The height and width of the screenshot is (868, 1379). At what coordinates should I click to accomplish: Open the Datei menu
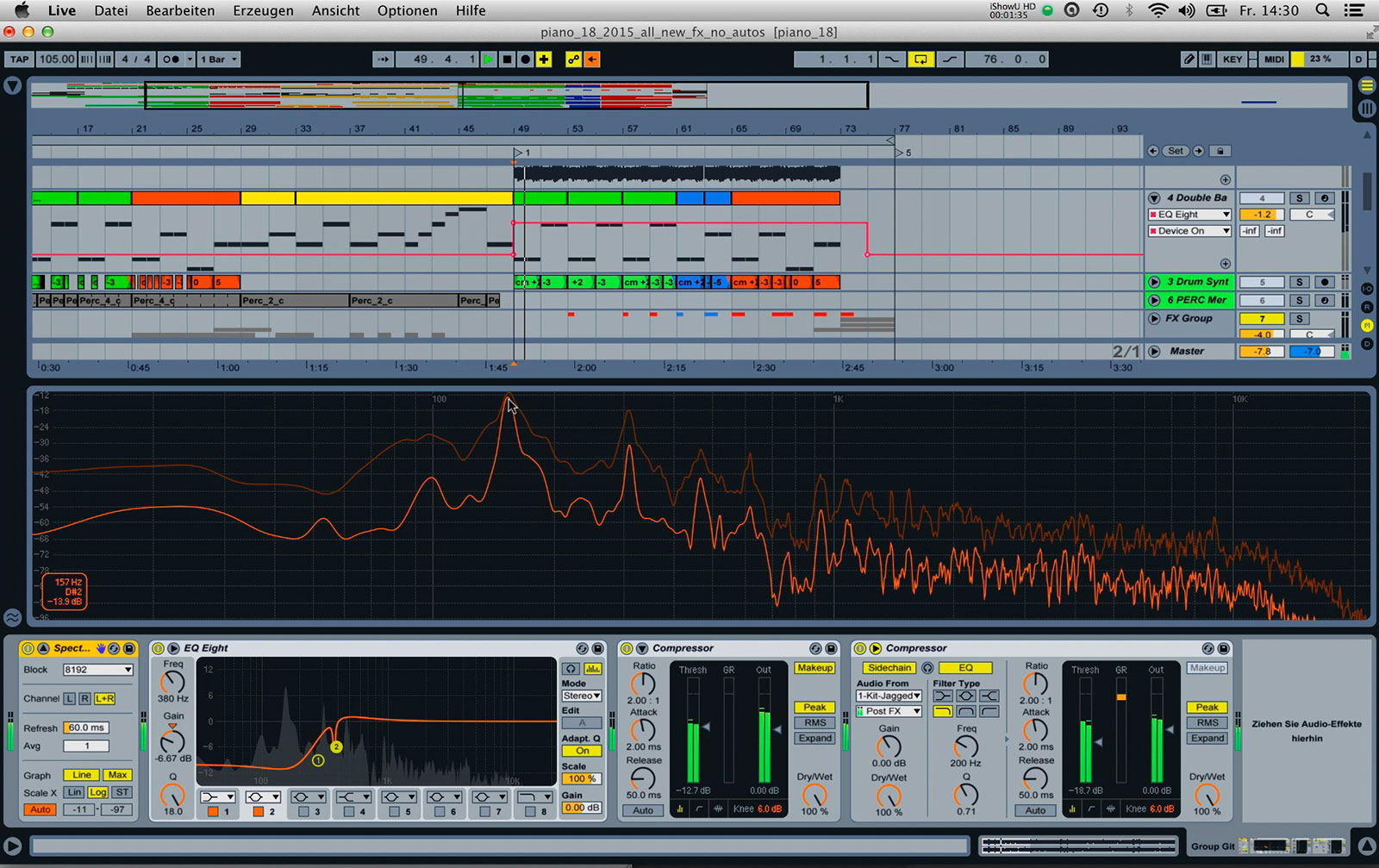coord(111,10)
